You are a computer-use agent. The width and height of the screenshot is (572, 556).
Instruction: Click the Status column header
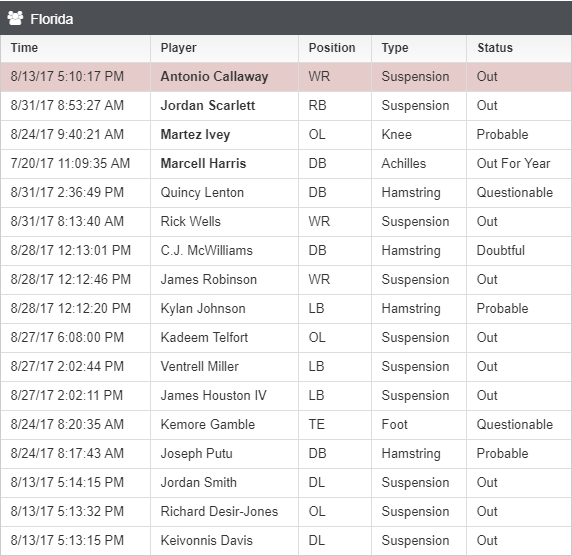(x=495, y=48)
